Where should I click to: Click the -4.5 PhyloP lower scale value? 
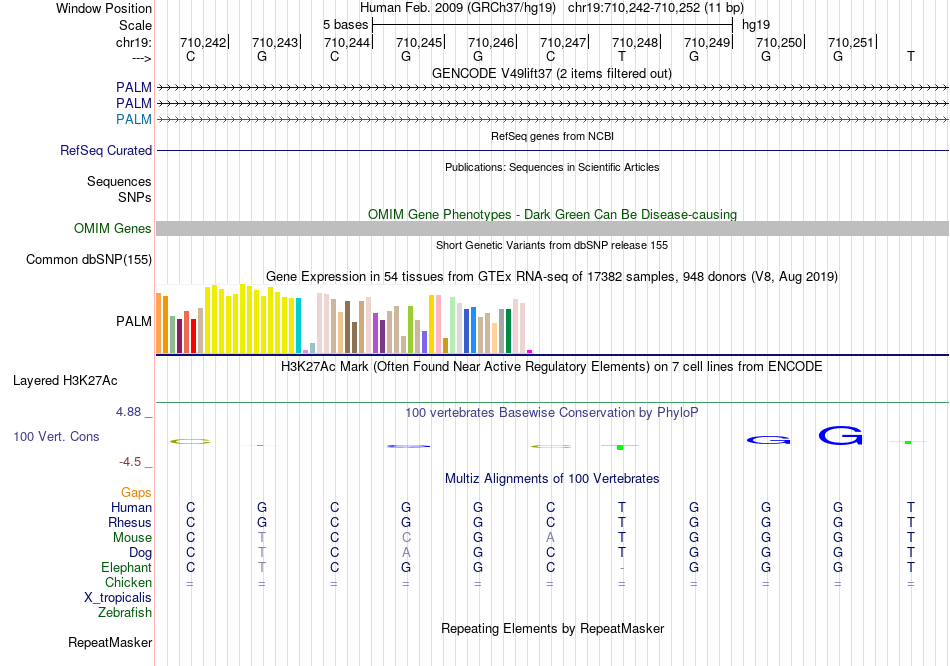point(130,462)
